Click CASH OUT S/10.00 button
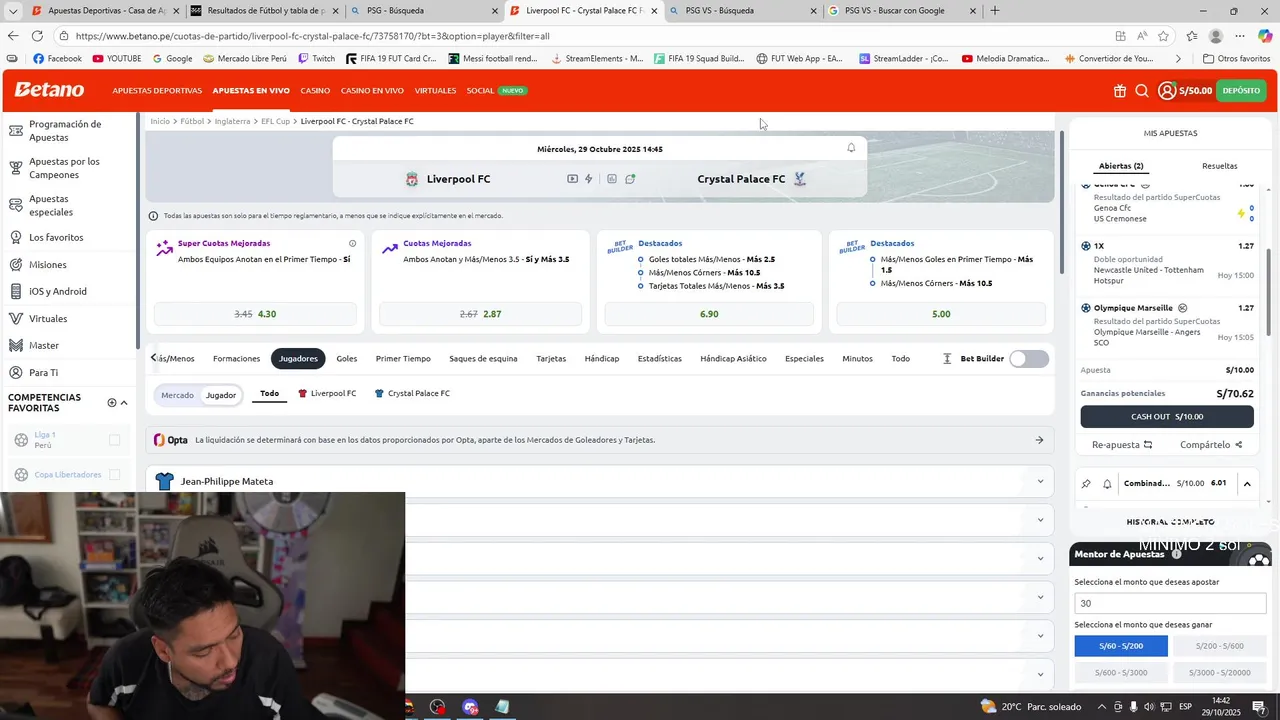 (x=1167, y=417)
